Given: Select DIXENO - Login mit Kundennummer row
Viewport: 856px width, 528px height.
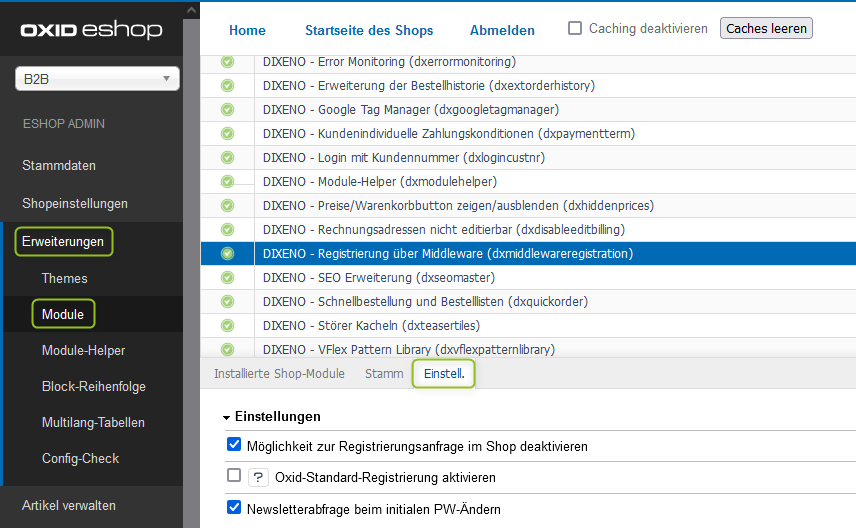Looking at the screenshot, I should tap(528, 158).
